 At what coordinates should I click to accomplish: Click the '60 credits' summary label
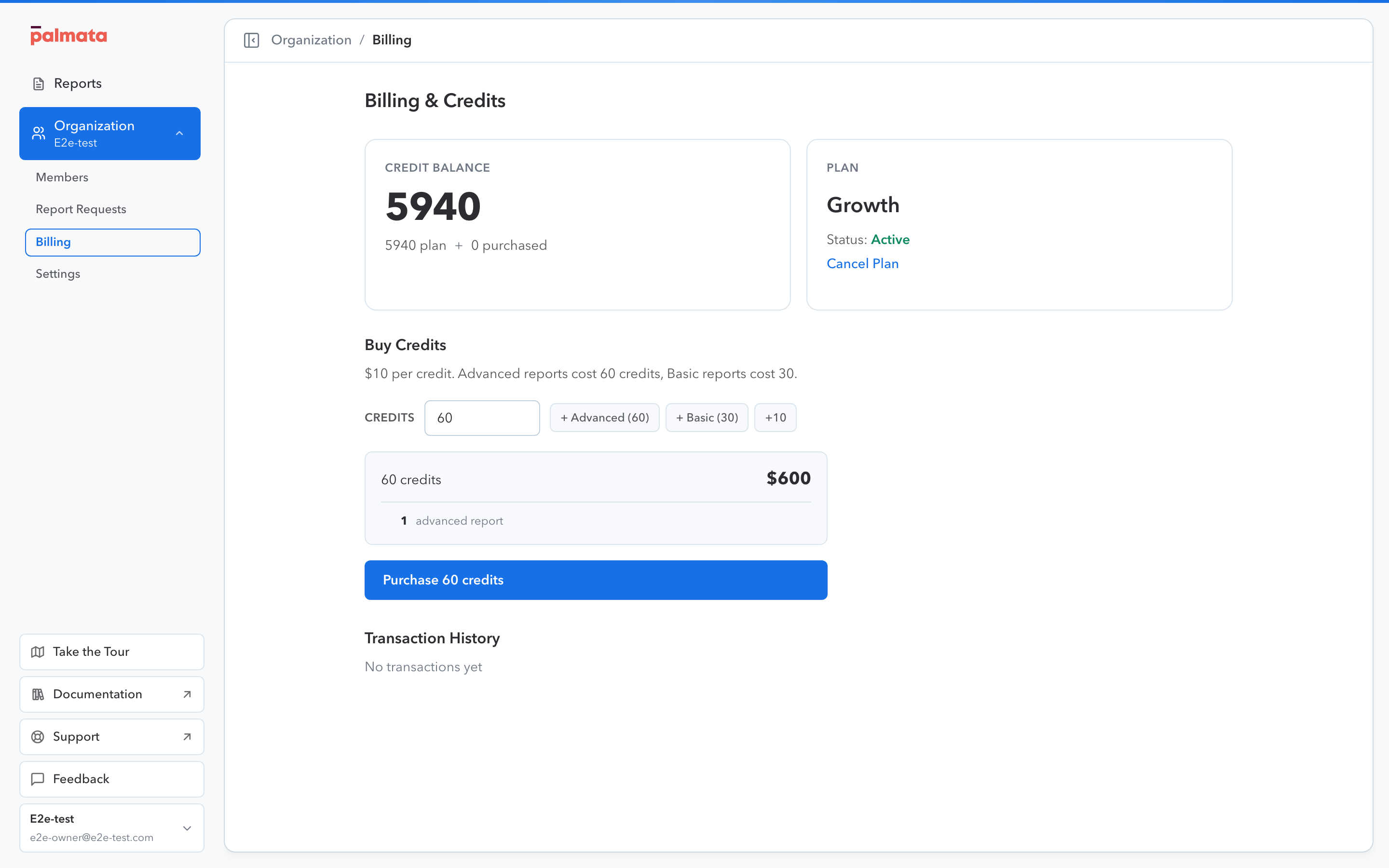tap(411, 480)
